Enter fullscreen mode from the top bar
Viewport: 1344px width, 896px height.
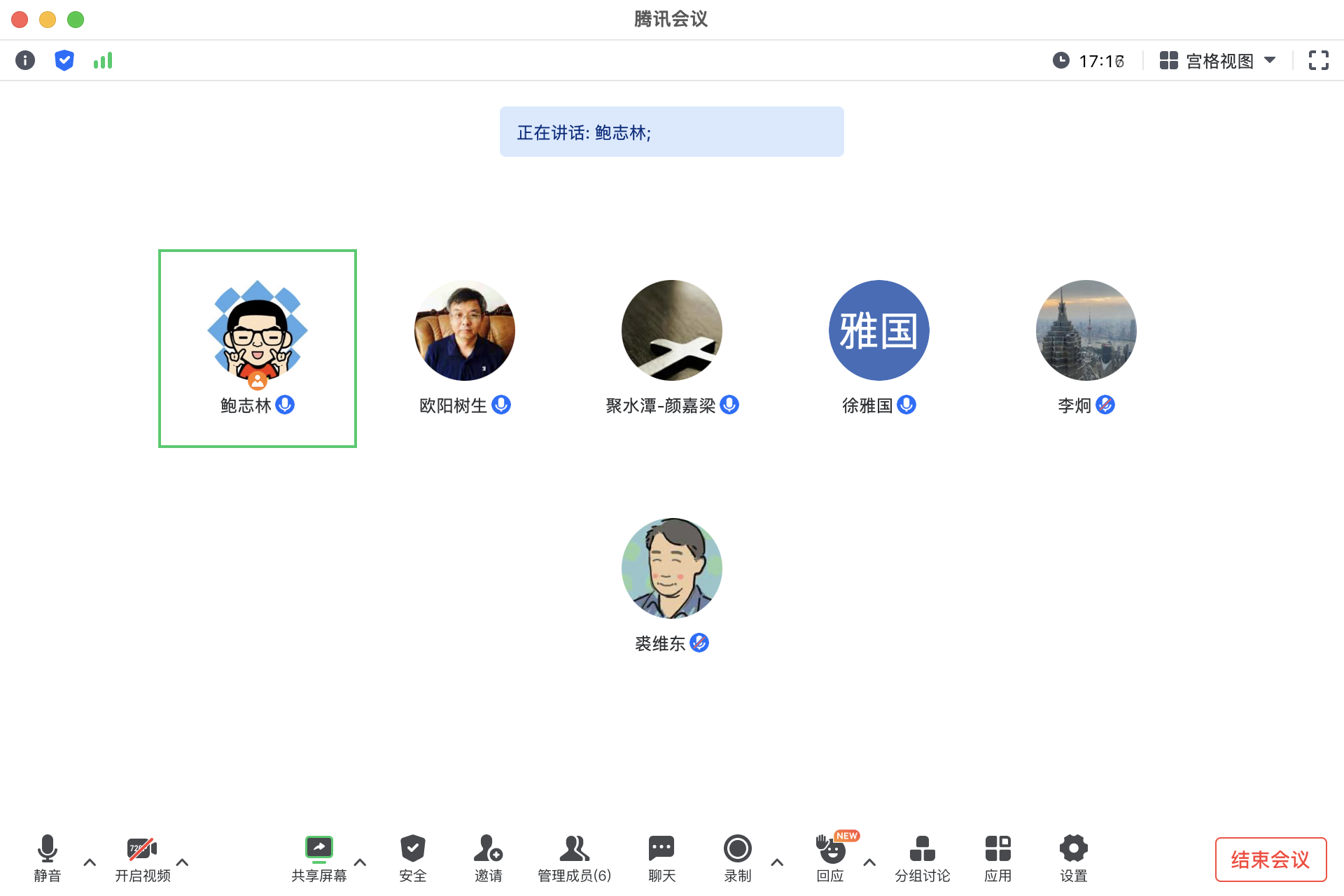pos(1319,60)
